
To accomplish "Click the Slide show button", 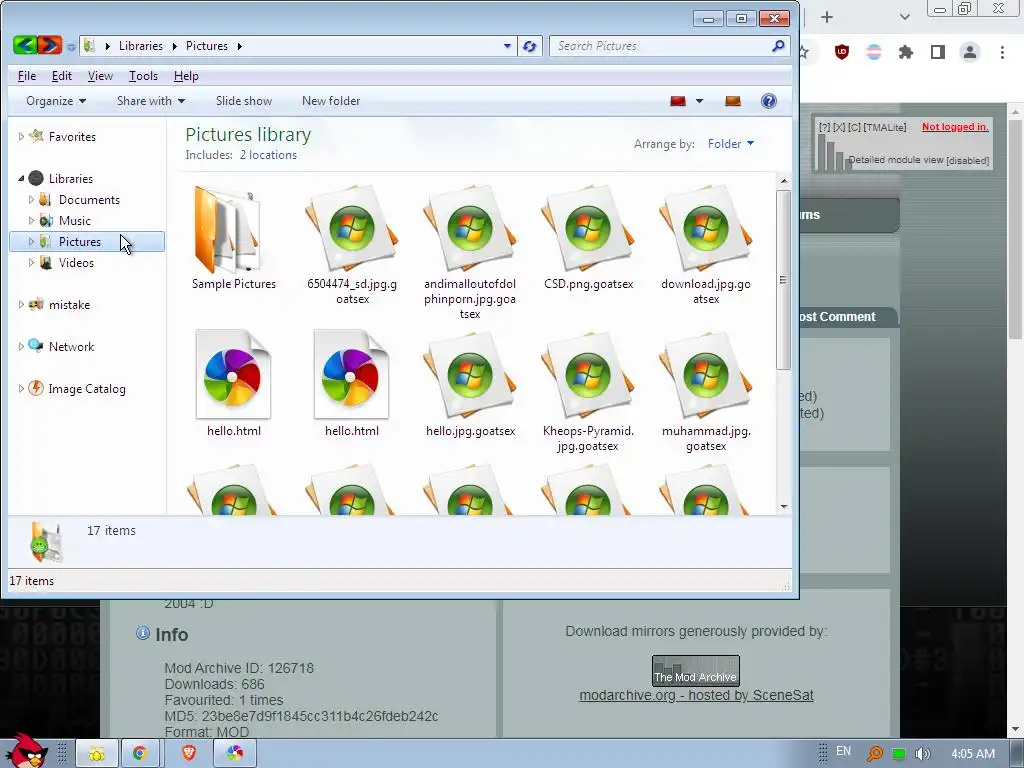I will (x=244, y=101).
